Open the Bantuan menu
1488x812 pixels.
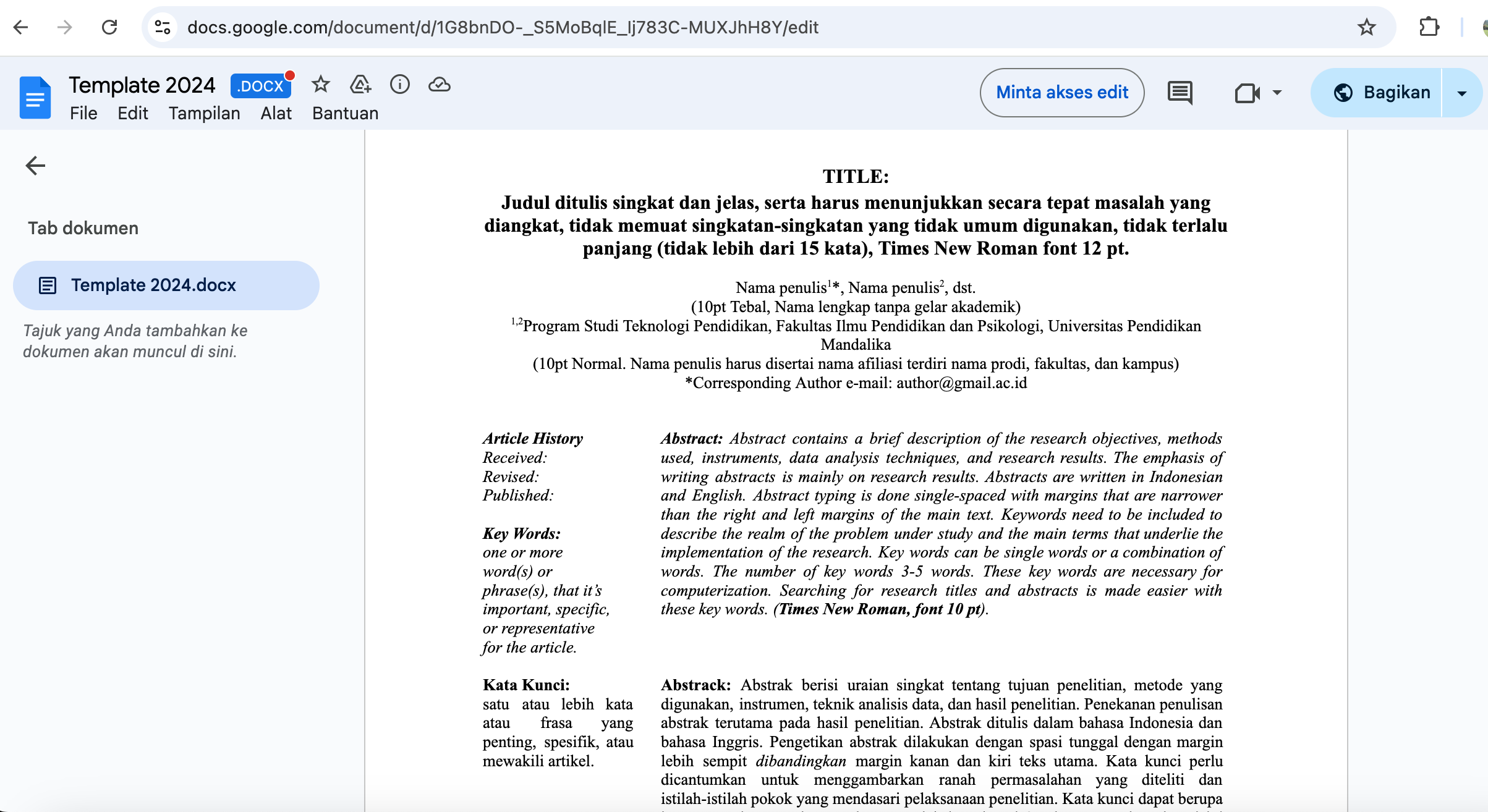click(345, 114)
